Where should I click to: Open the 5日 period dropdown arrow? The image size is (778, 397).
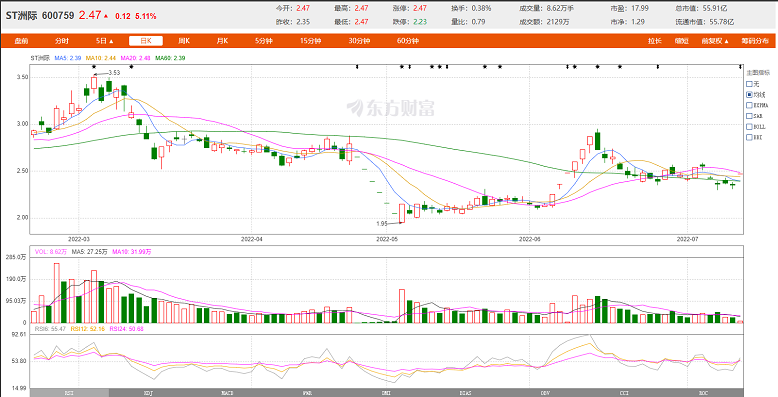click(x=111, y=41)
